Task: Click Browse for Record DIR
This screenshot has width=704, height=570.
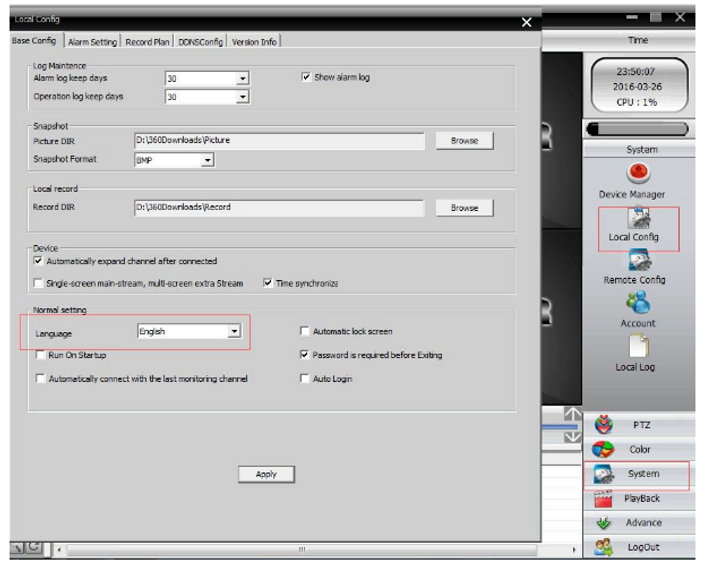Action: point(465,208)
